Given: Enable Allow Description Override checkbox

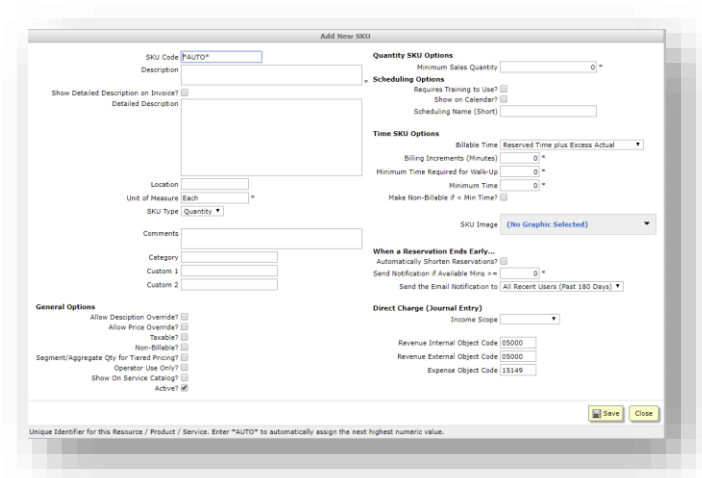Looking at the screenshot, I should (x=184, y=317).
